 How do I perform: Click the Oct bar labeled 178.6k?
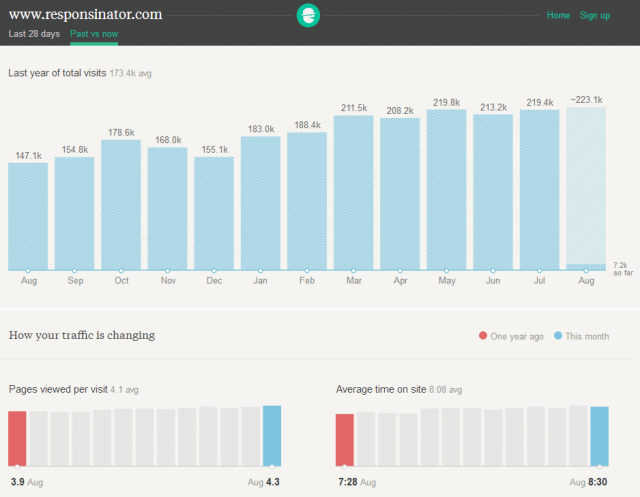point(121,205)
